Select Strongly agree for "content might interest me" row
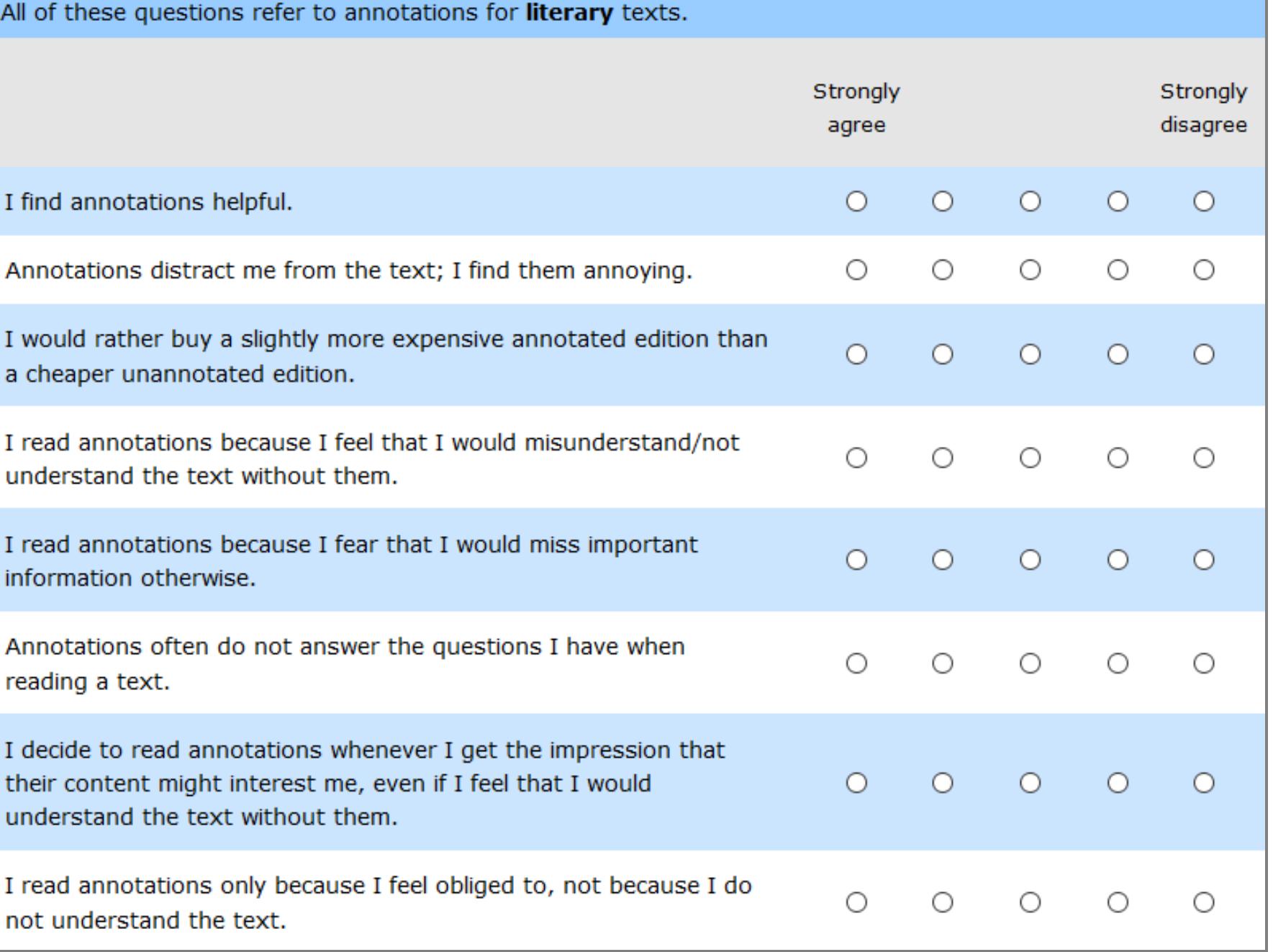 coord(856,782)
